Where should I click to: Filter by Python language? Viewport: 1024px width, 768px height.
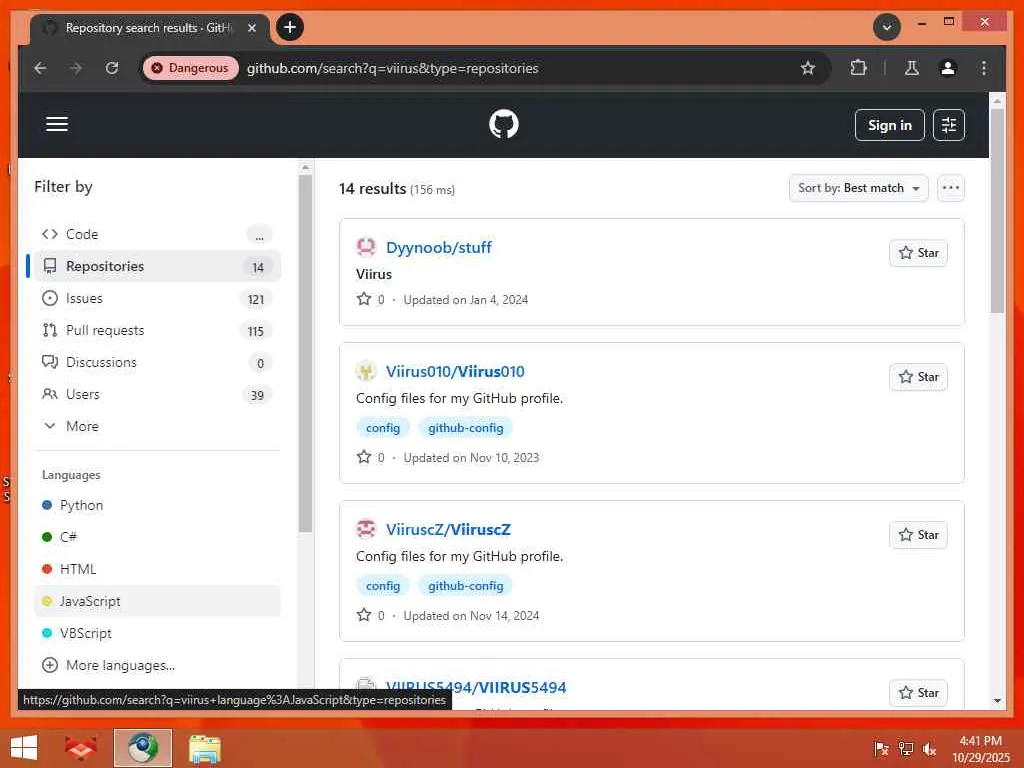point(157,505)
